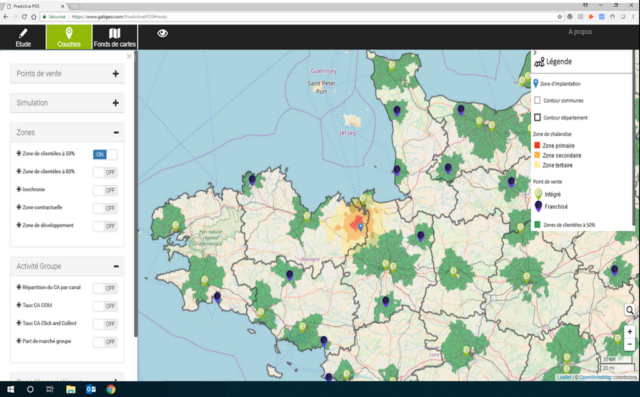Screen dimensions: 640x397
Task: Collapse the Légende panel with its chevron
Action: click(535, 53)
